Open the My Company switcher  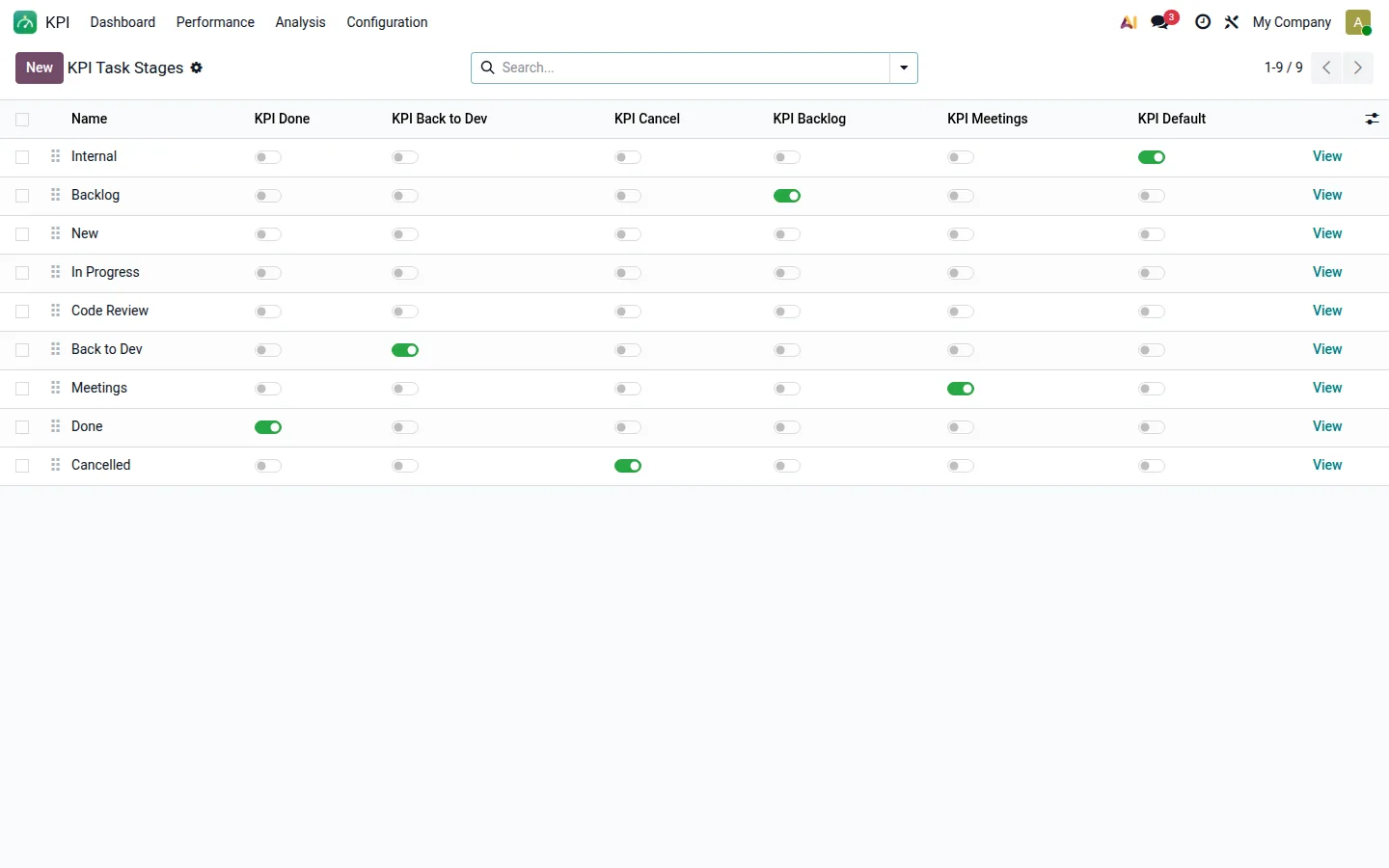(x=1292, y=22)
